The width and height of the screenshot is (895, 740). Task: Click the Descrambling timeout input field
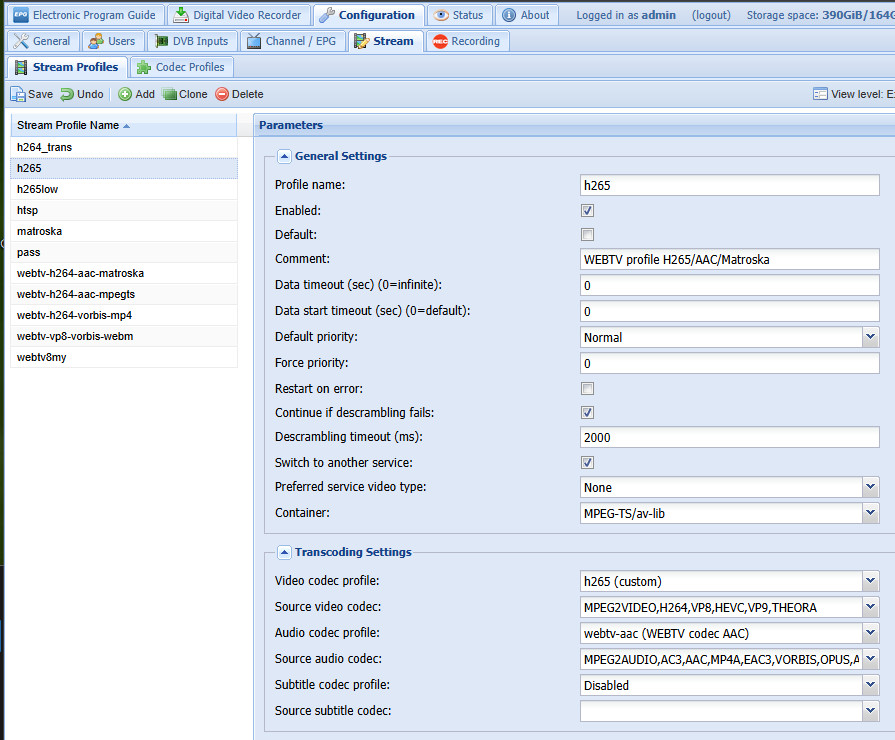[x=729, y=437]
